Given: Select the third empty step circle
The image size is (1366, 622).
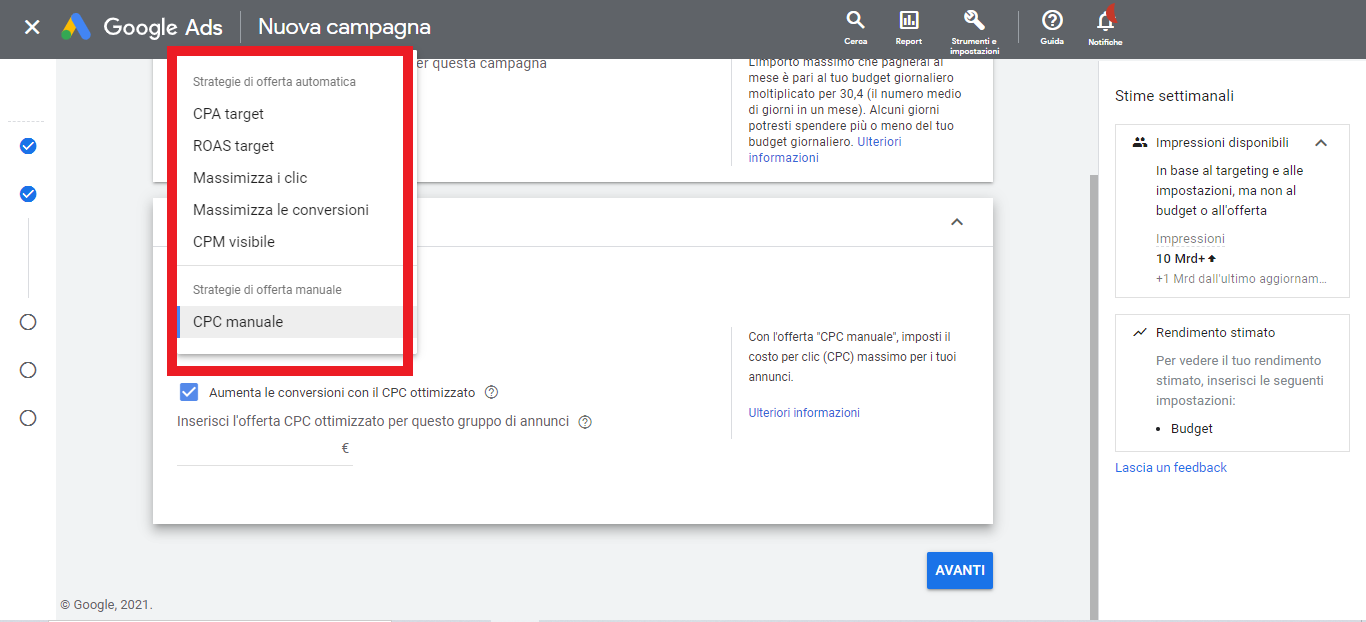Looking at the screenshot, I should tap(28, 418).
